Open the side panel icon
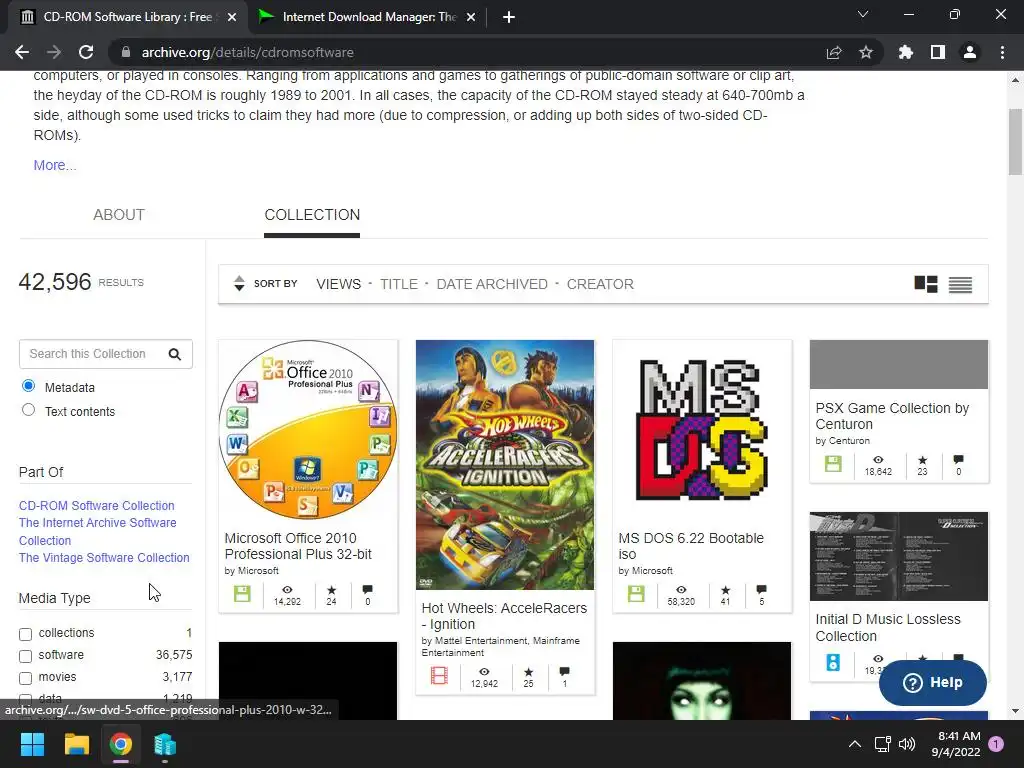 click(x=938, y=52)
